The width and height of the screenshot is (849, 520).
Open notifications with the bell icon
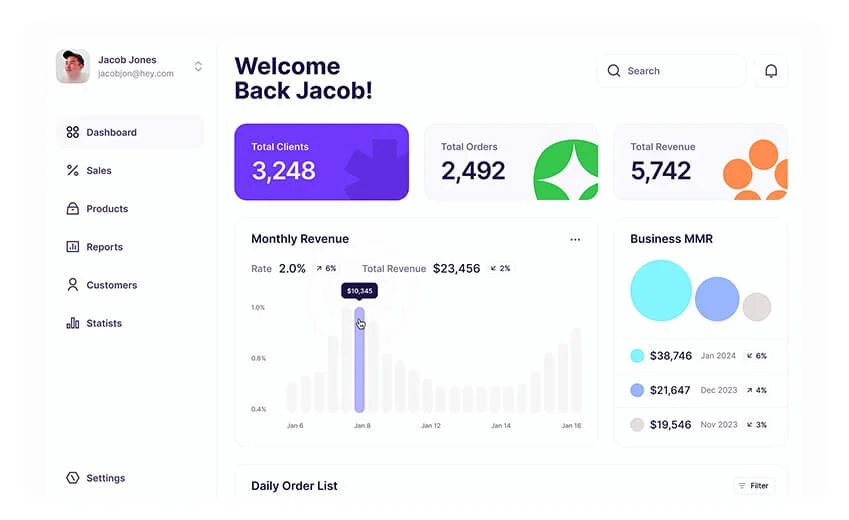771,71
